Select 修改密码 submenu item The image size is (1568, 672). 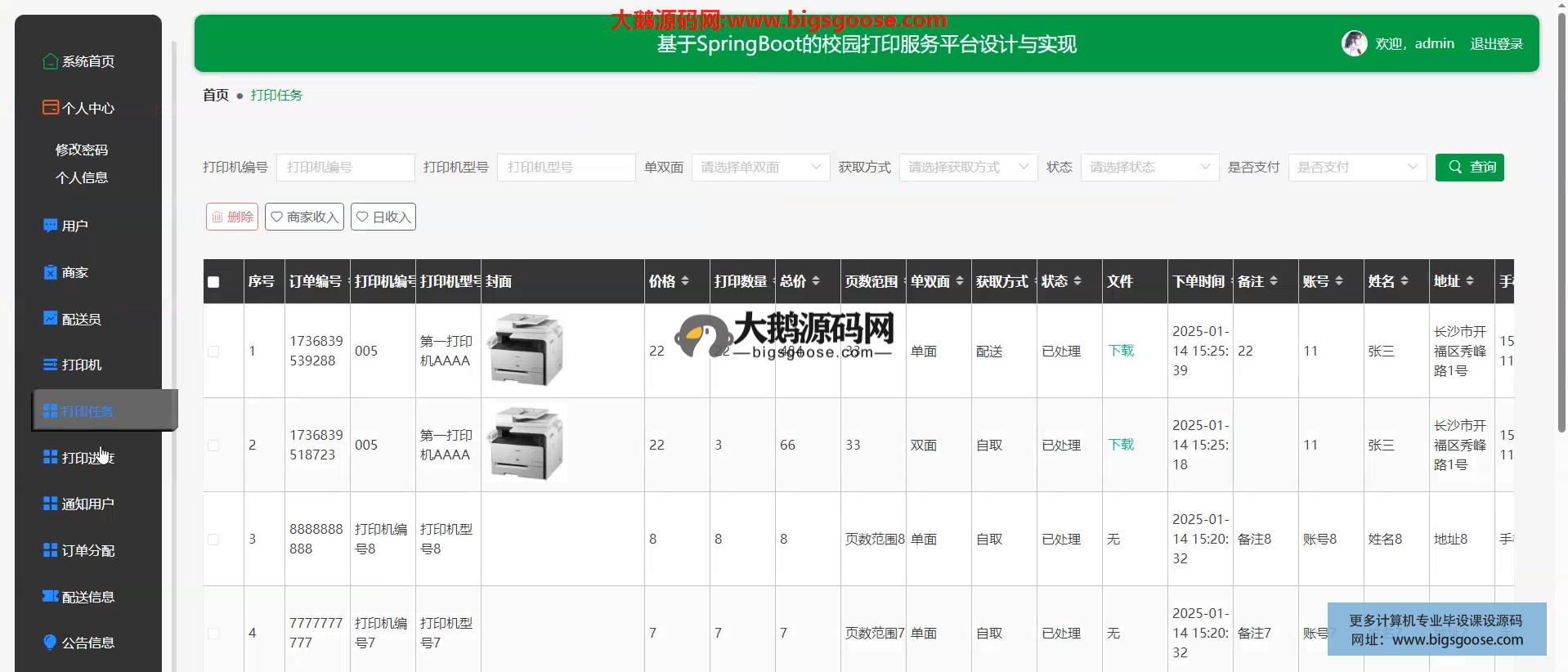(82, 150)
